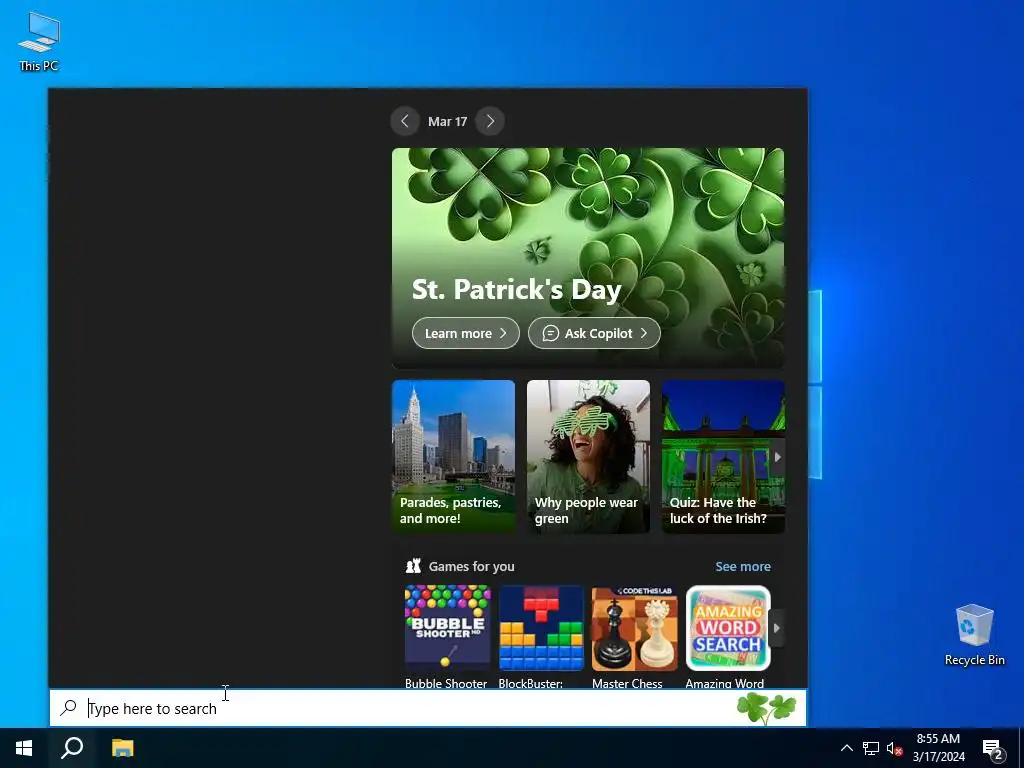Viewport: 1024px width, 768px height.
Task: Open the Action Center notifications icon
Action: [993, 748]
